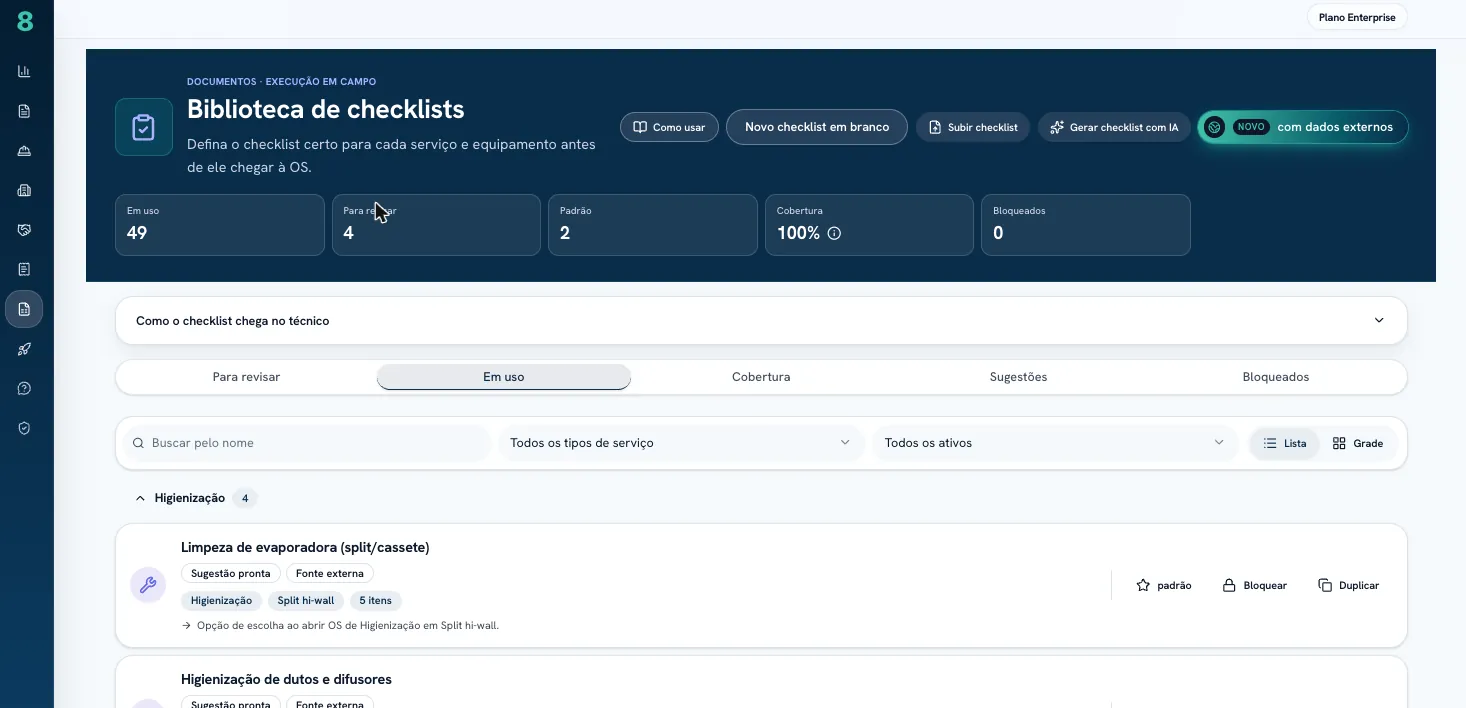
Task: Select the Sugestões tab
Action: pos(1018,377)
